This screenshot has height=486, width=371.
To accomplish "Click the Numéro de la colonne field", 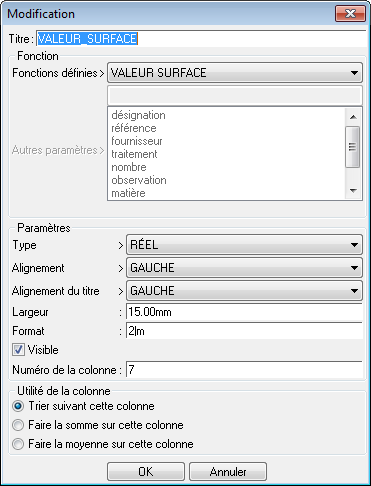I will coord(244,370).
